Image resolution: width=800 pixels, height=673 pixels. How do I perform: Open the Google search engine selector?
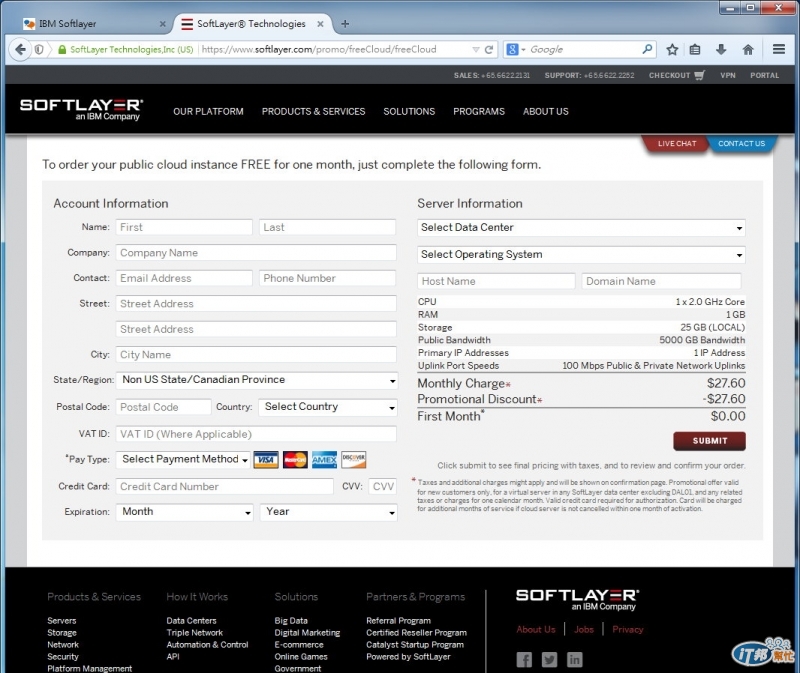[x=516, y=49]
